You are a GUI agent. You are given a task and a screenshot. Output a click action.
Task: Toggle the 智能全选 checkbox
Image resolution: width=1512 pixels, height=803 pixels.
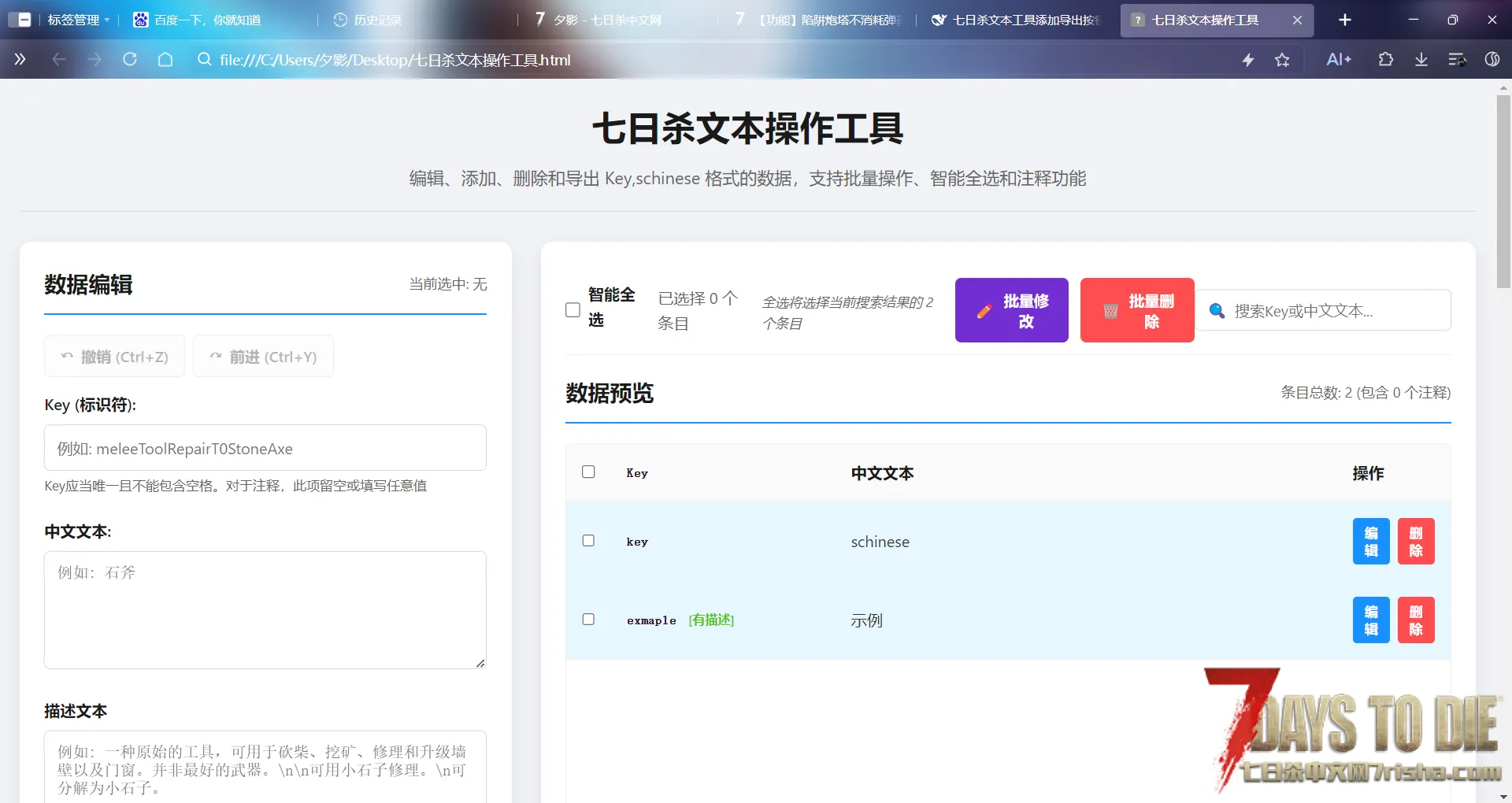[573, 309]
